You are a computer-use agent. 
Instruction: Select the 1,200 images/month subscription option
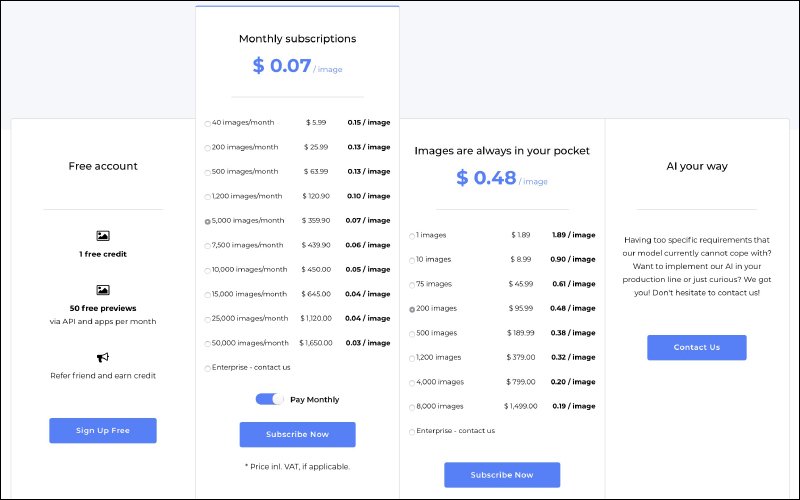tap(208, 197)
